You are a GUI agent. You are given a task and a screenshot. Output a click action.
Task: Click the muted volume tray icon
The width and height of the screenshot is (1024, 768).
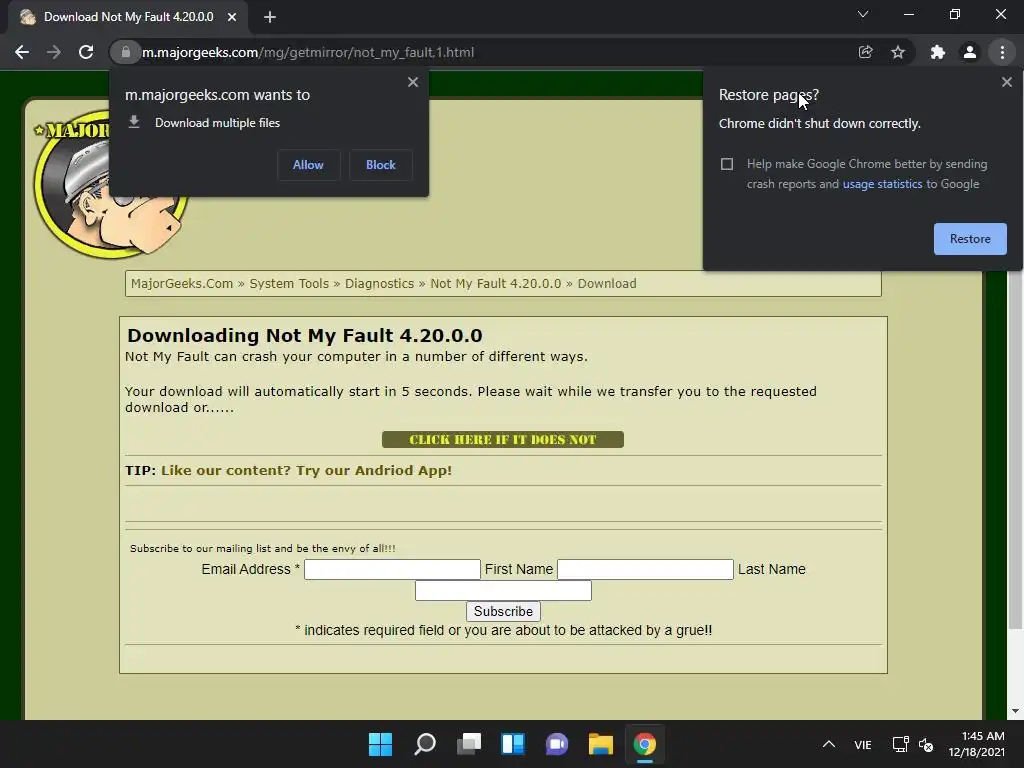pos(926,744)
